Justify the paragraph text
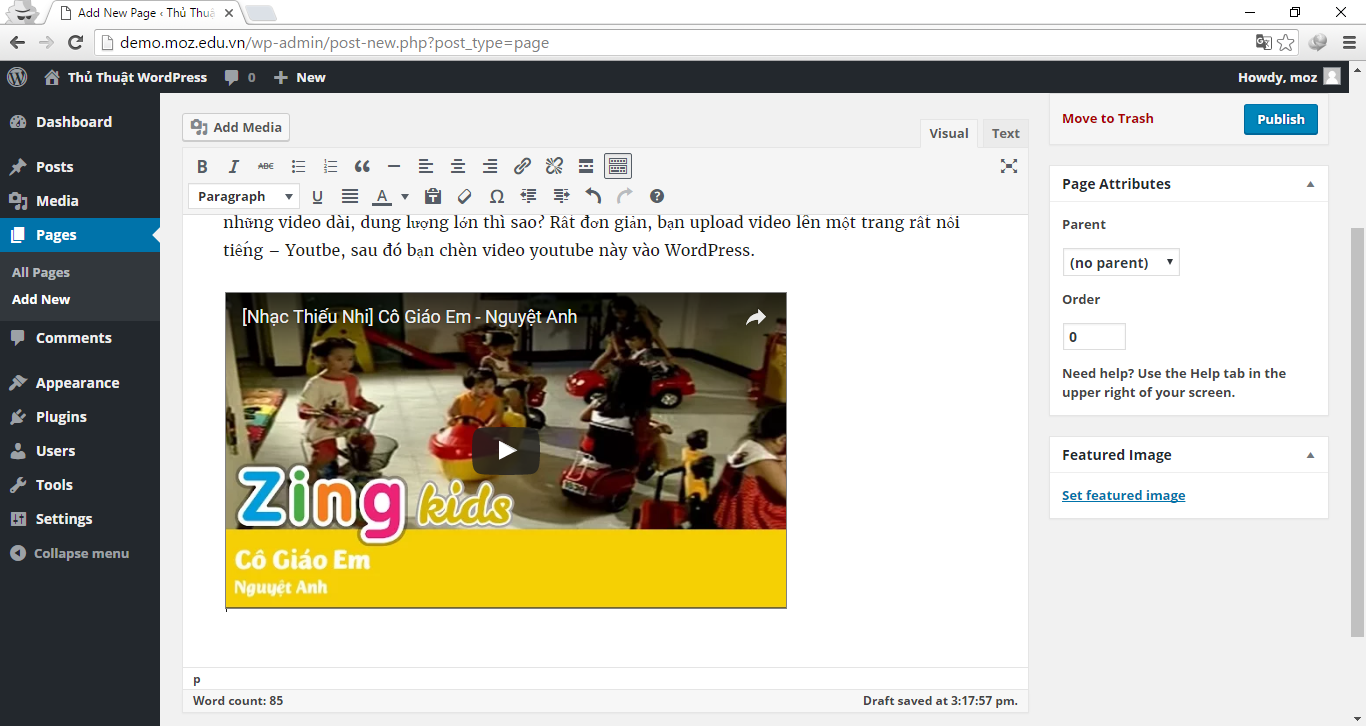Viewport: 1366px width, 726px height. click(350, 196)
